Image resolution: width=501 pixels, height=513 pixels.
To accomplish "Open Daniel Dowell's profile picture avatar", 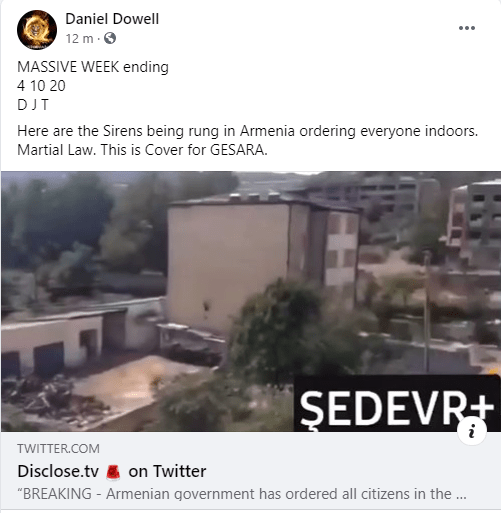I will coord(37,30).
